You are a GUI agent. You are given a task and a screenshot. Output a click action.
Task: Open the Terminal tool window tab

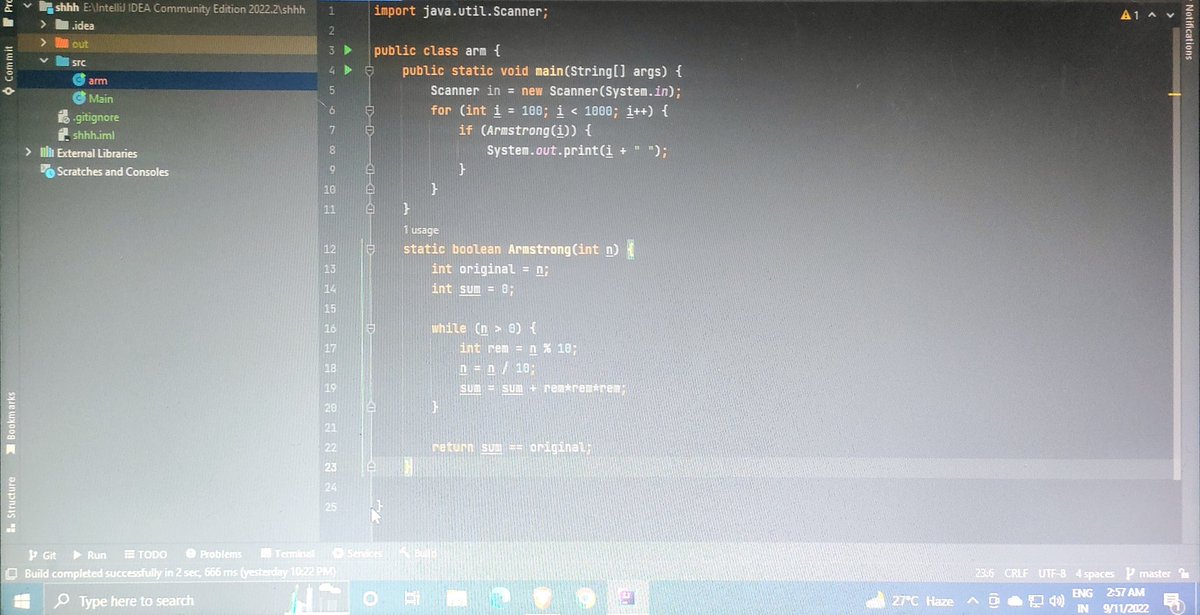tap(288, 554)
